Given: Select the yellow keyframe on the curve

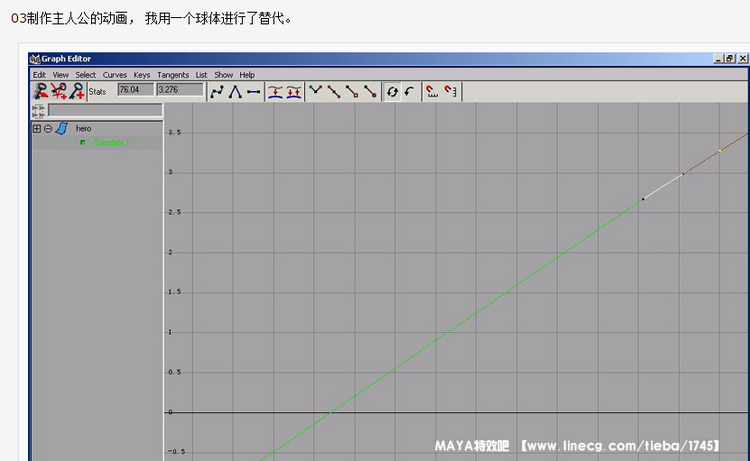Looking at the screenshot, I should pyautogui.click(x=720, y=151).
